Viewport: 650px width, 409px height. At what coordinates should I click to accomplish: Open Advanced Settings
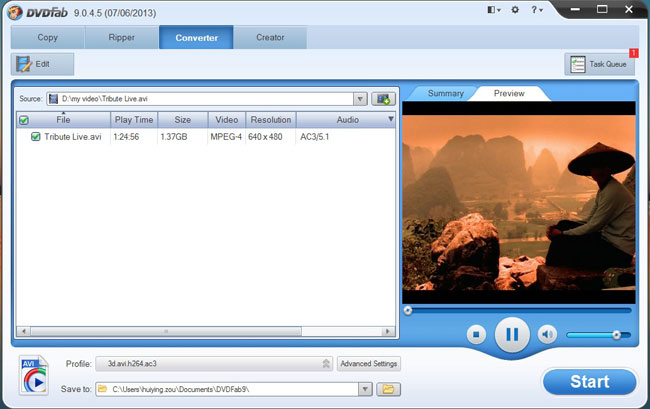(x=369, y=363)
